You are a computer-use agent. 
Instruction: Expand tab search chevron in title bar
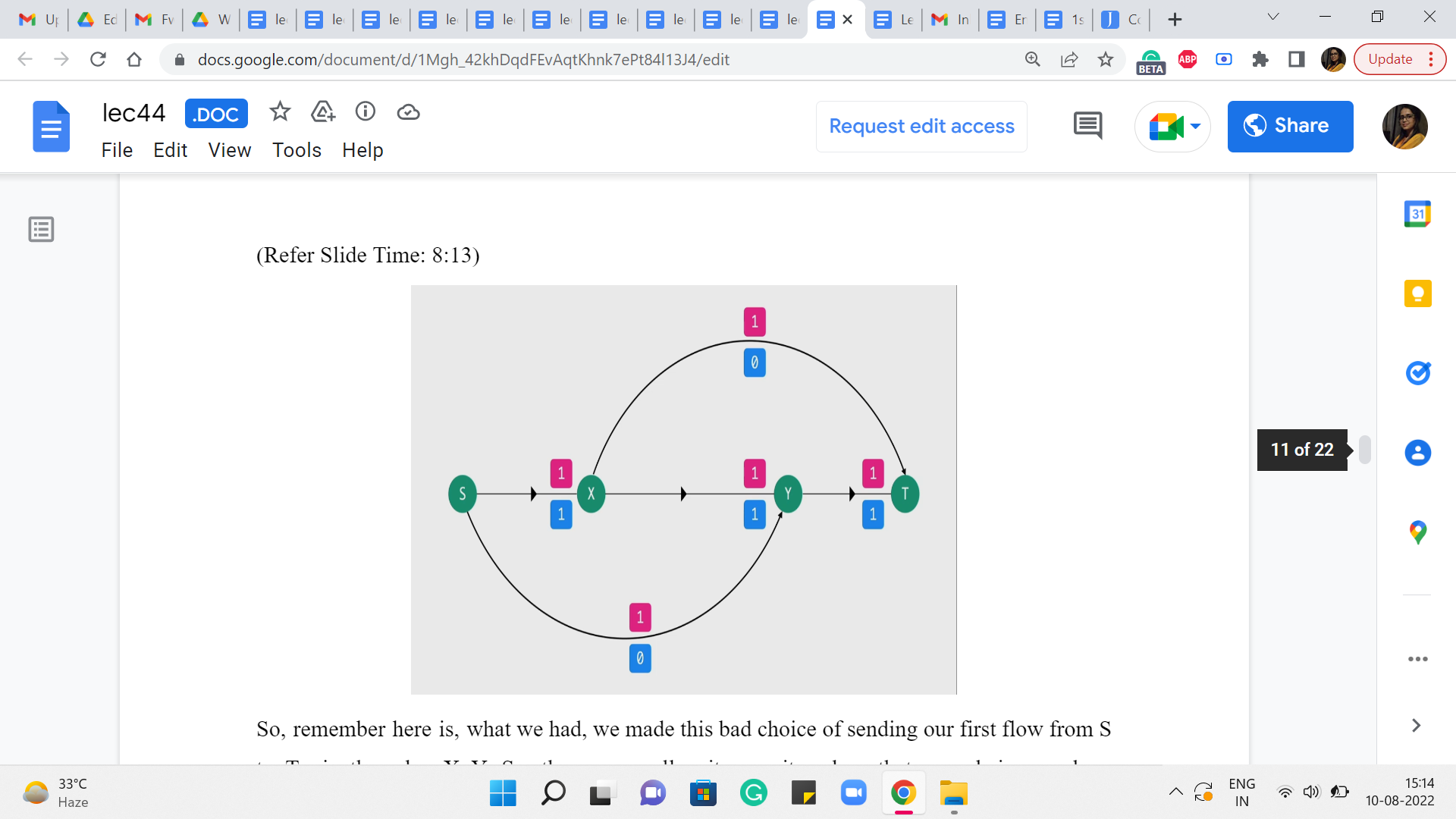(1273, 17)
